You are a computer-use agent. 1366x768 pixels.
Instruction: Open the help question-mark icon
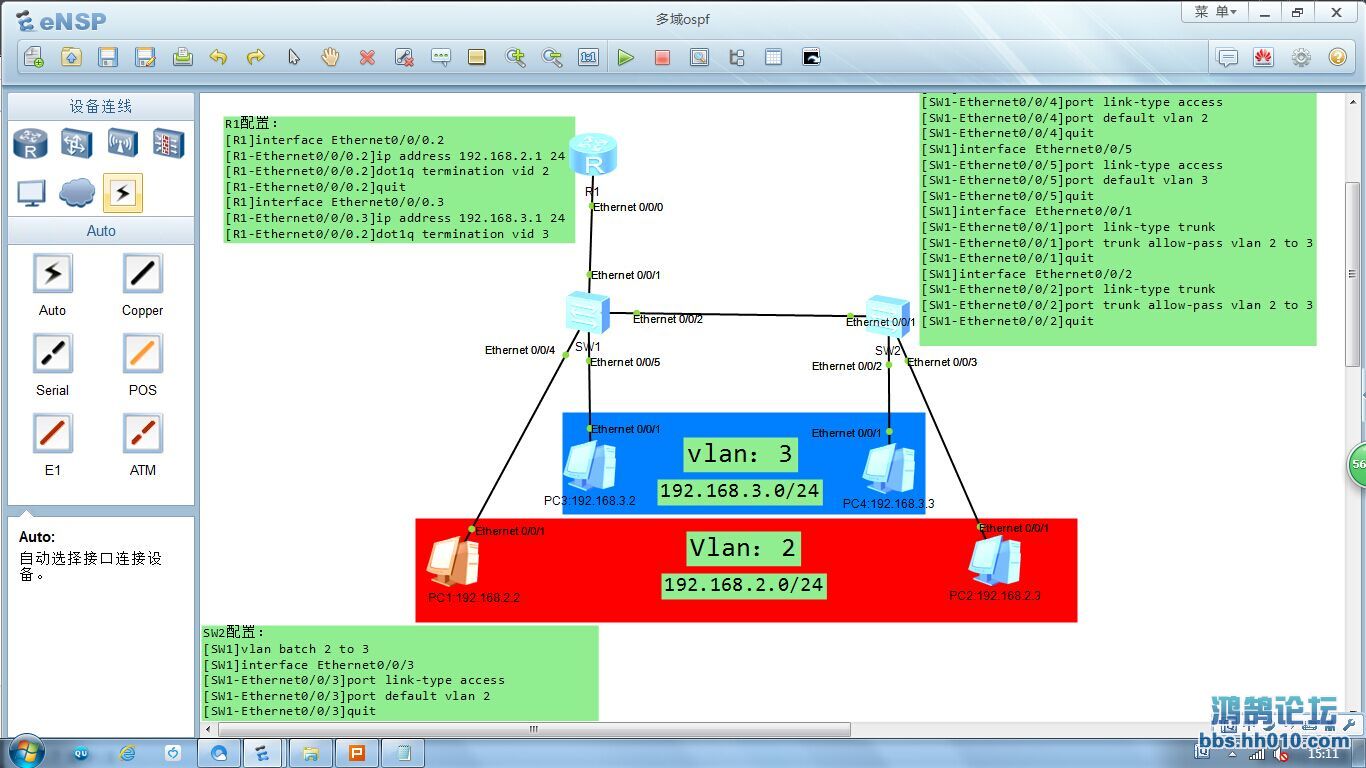[1338, 57]
